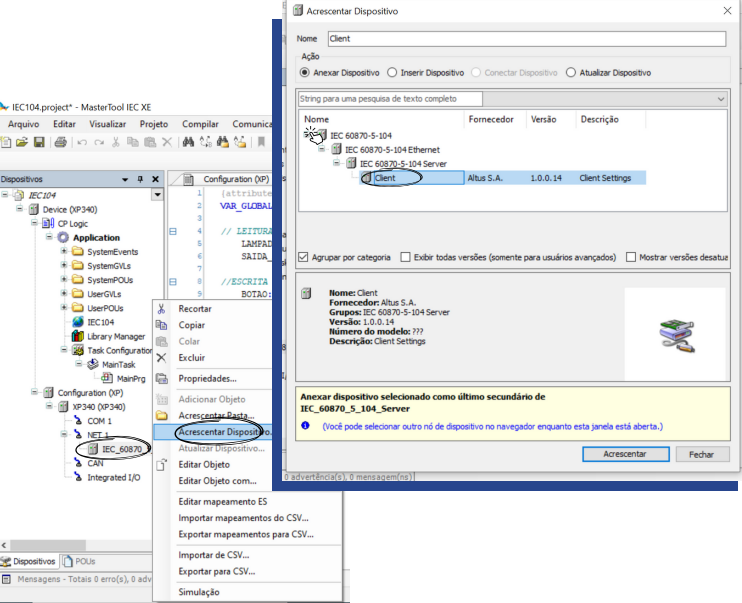Open the Projeto menu
742x603 pixels.
153,124
